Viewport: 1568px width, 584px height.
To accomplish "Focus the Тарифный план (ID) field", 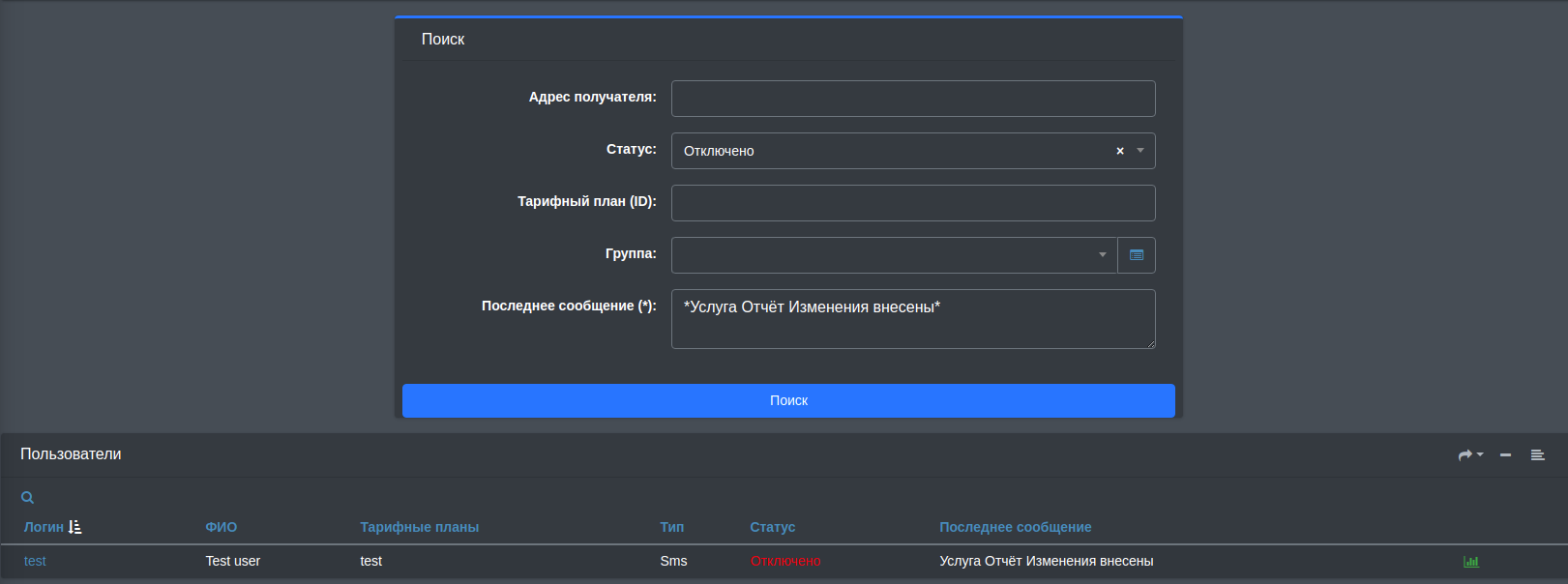I will click(x=912, y=203).
